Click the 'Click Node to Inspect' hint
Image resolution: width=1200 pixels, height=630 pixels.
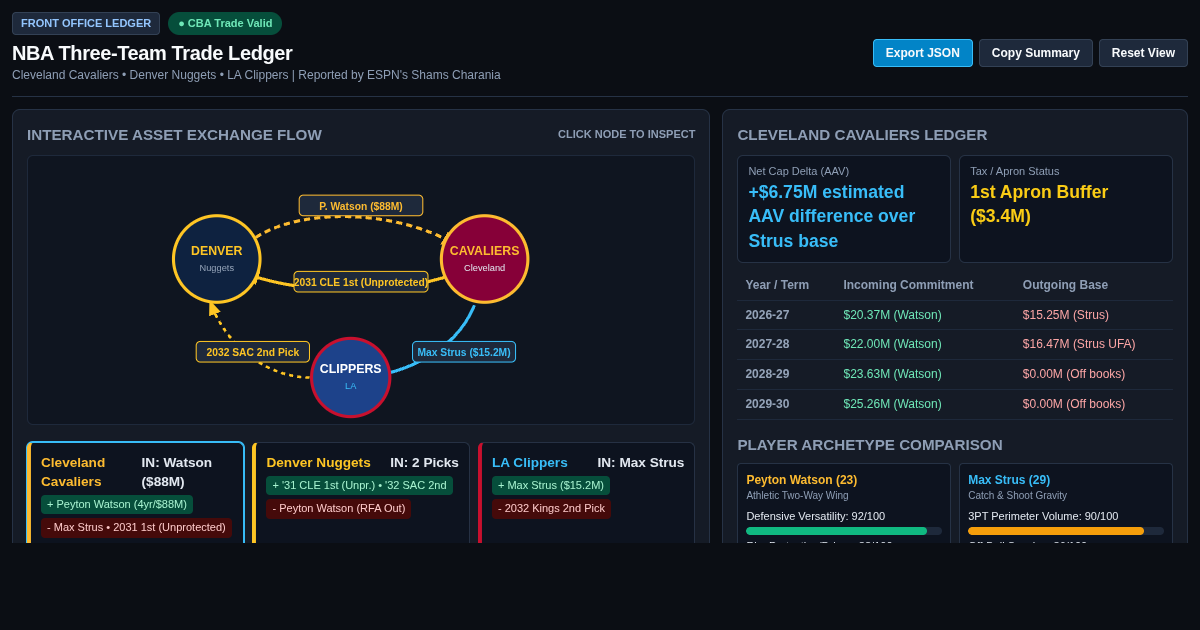pos(627,134)
